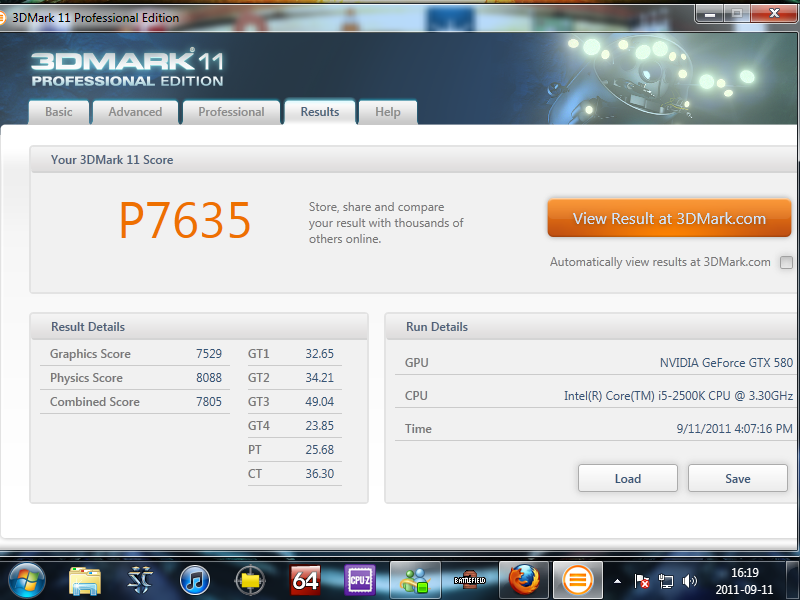Select the Combined Score value 7805
800x600 pixels.
(209, 402)
